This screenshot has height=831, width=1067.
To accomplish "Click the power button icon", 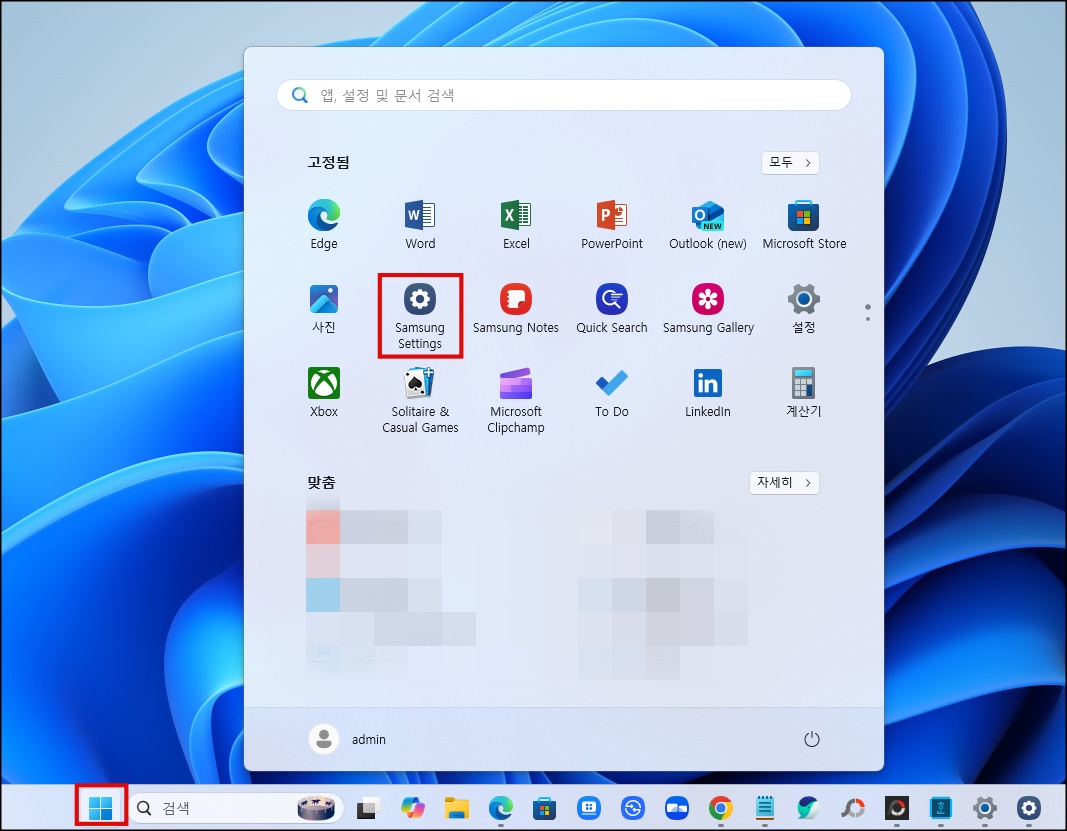I will click(811, 739).
